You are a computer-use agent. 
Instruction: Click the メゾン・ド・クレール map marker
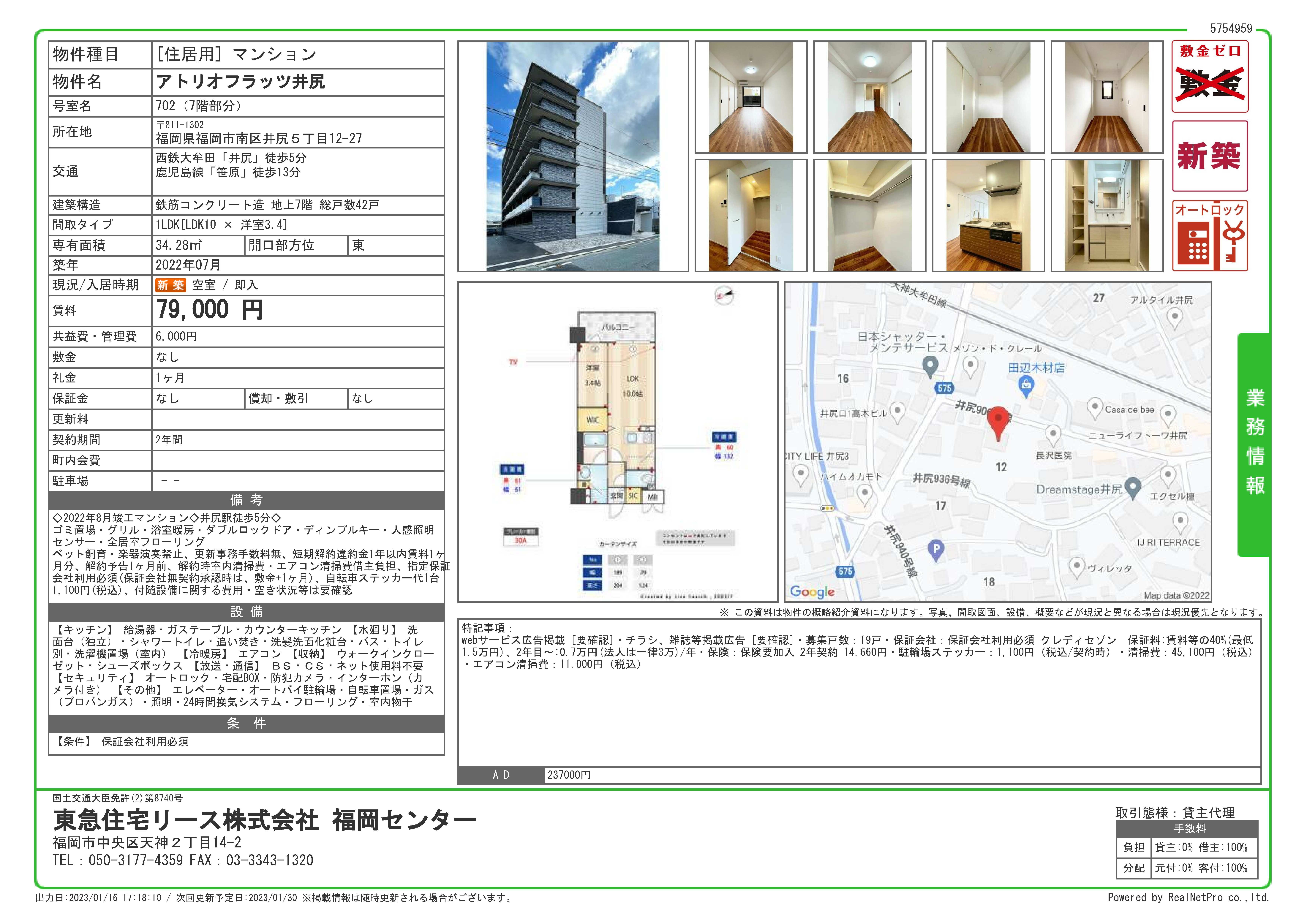point(971,367)
